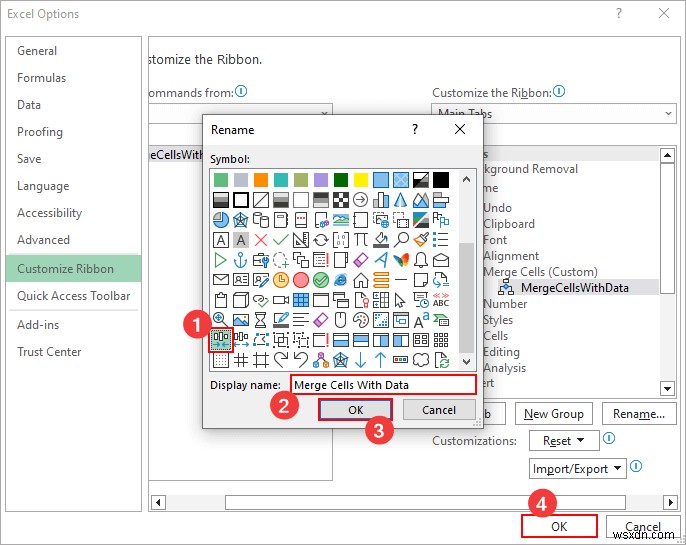The width and height of the screenshot is (686, 545).
Task: Select Merge Cells (Custom) group
Action: tap(540, 272)
